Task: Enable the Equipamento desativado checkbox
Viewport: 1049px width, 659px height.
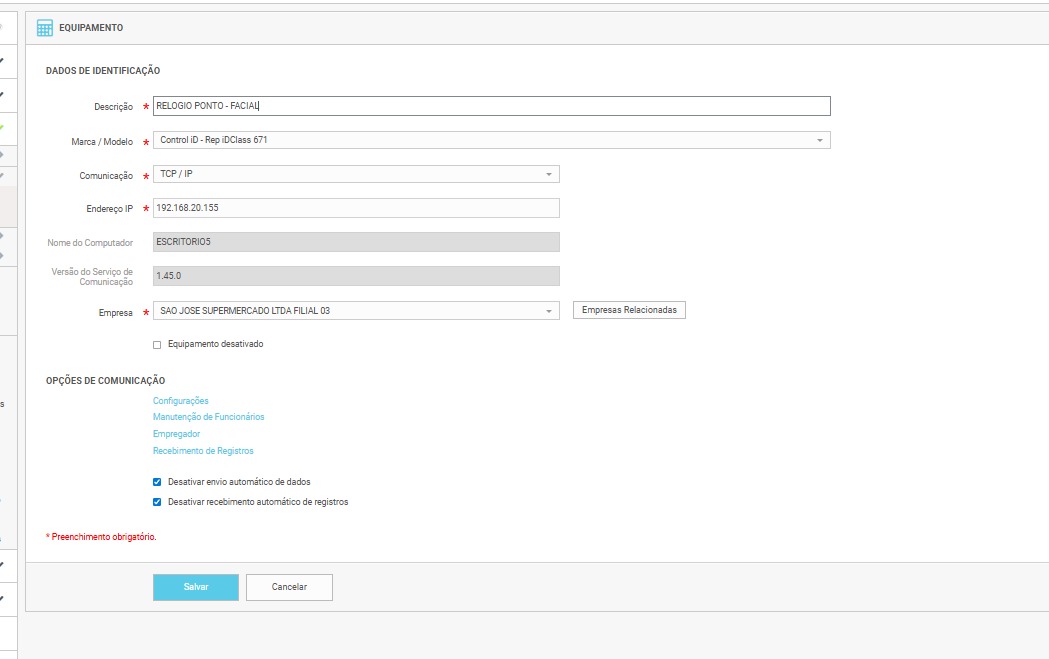Action: tap(157, 344)
